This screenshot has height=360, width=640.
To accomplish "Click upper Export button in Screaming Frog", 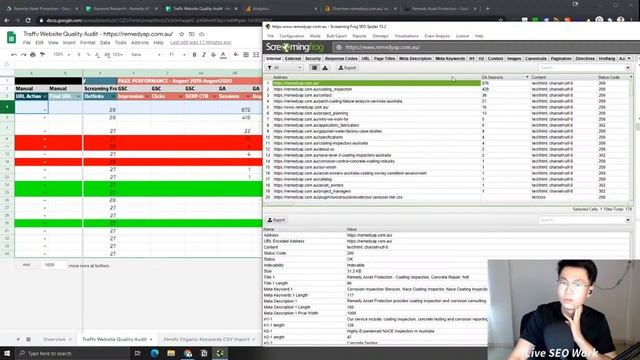I will [x=347, y=68].
